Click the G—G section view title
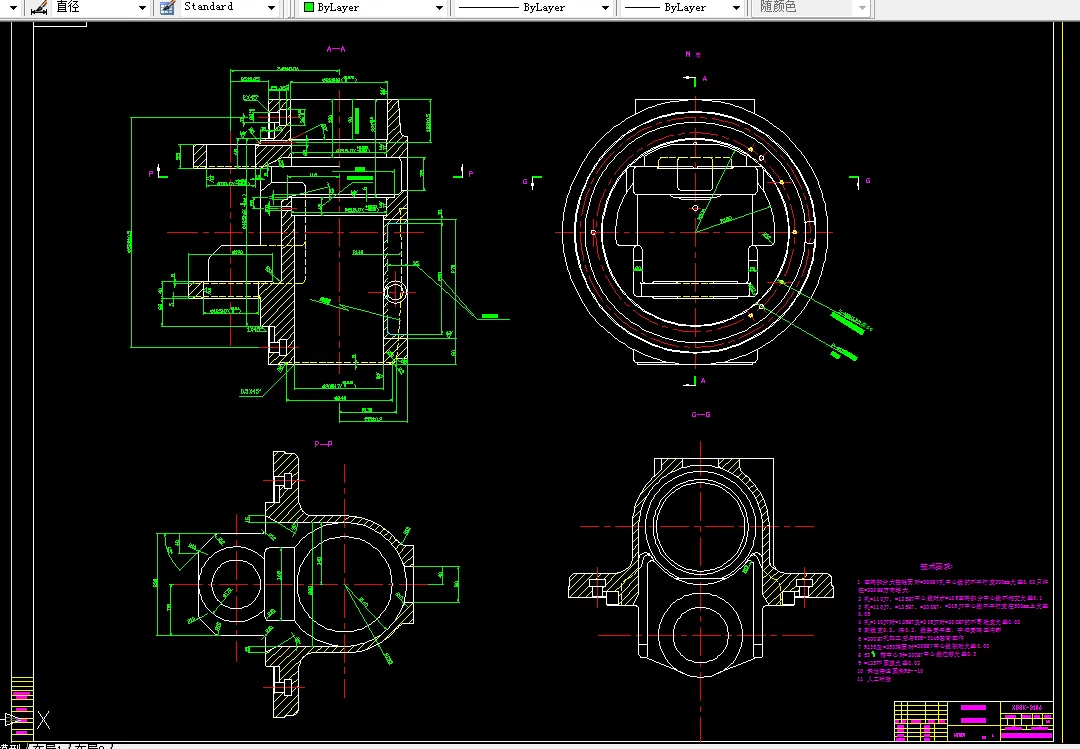 (700, 415)
